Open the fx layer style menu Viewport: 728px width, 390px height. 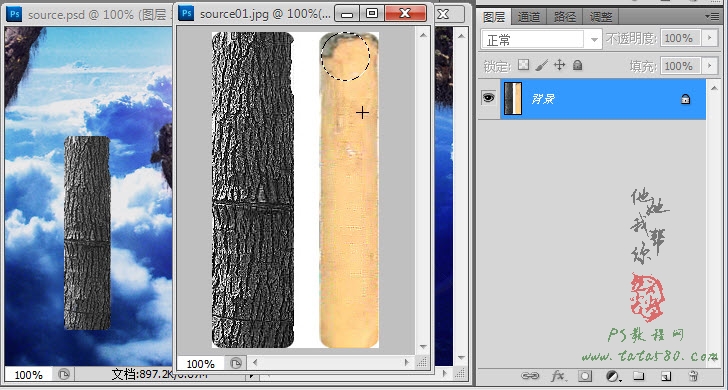pyautogui.click(x=558, y=375)
